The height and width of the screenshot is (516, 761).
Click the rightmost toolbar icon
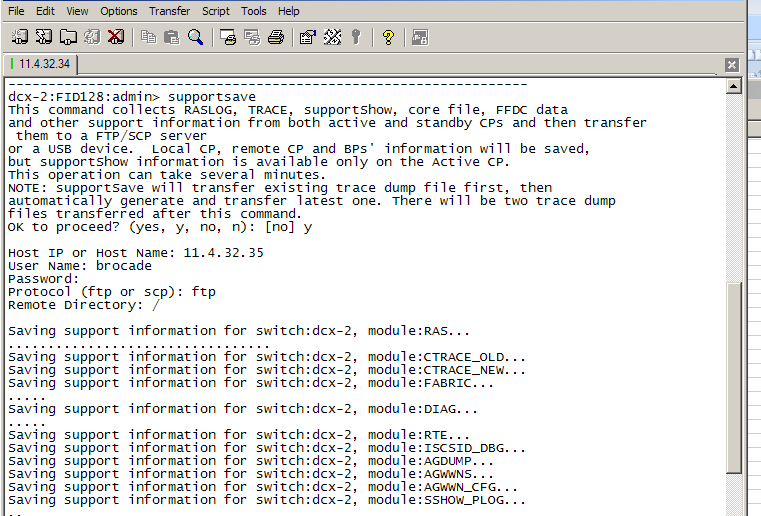click(420, 37)
